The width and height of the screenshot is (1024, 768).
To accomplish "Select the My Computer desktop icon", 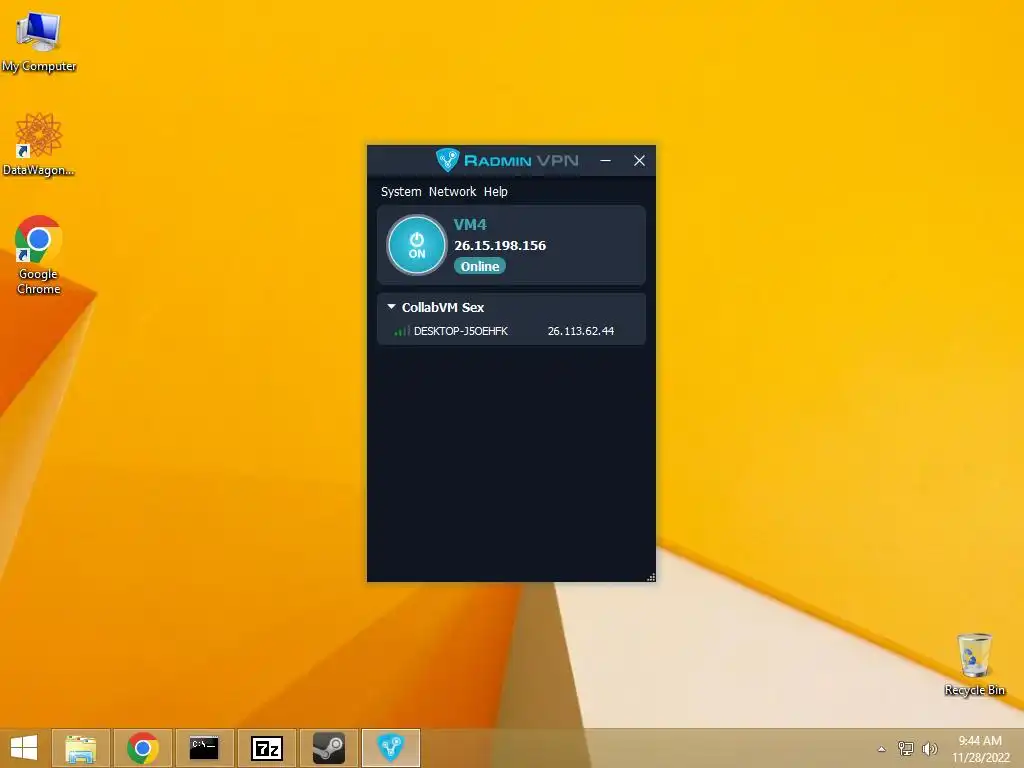I will [x=39, y=42].
